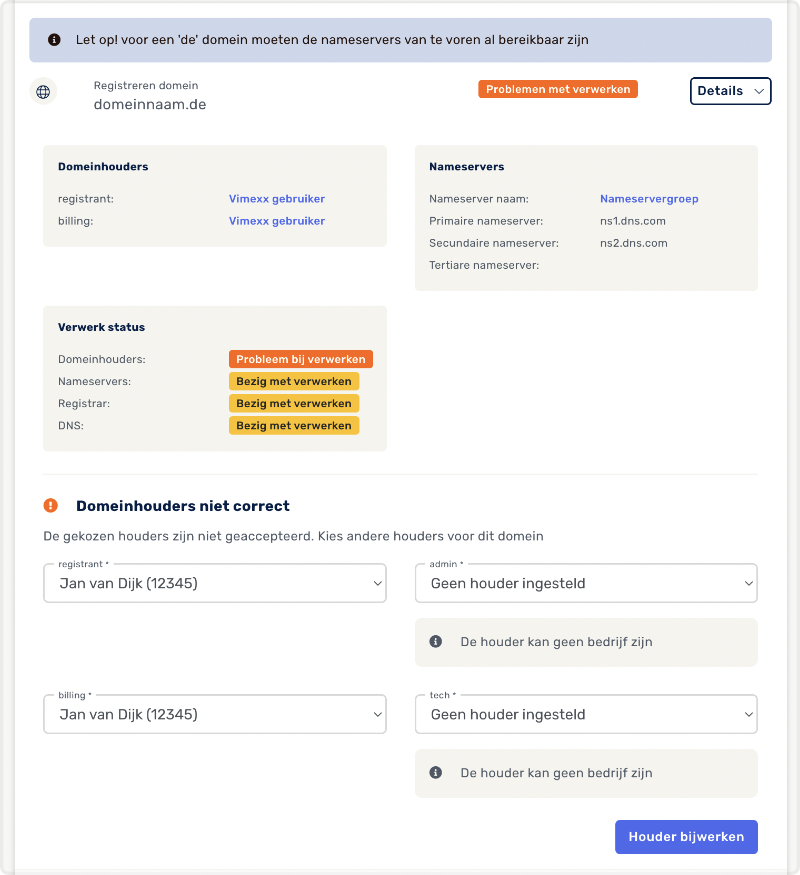Open the admin holder dropdown
Viewport: 800px width, 875px height.
tap(586, 583)
